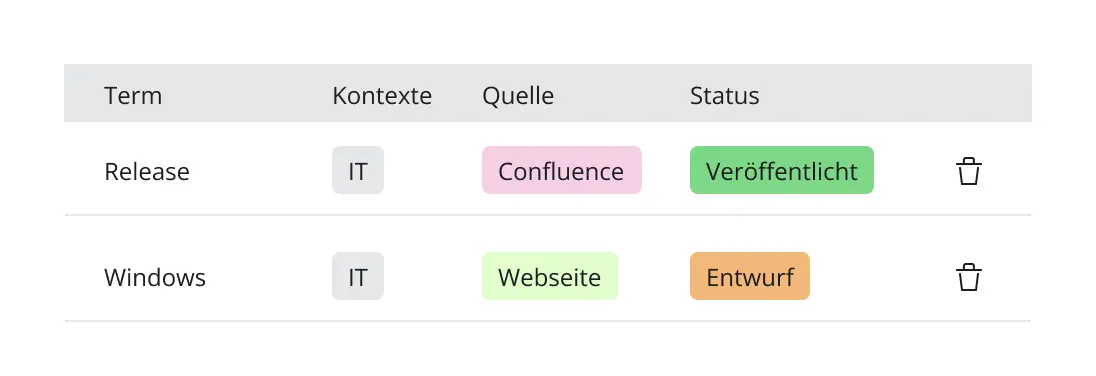Select the IT context tag for Windows
This screenshot has width=1096, height=376.
(358, 276)
